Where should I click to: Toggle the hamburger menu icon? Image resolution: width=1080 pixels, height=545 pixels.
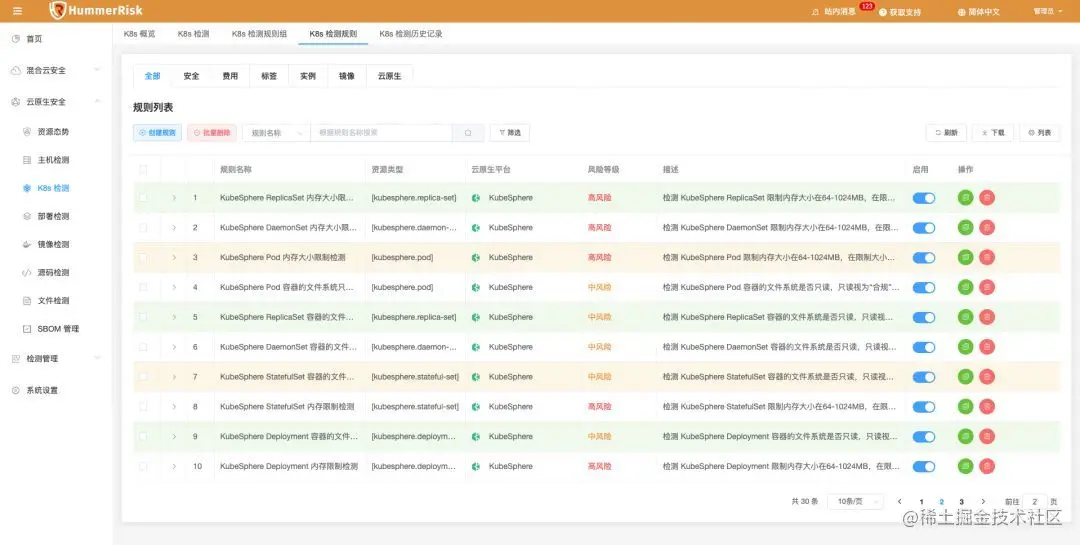pyautogui.click(x=17, y=11)
